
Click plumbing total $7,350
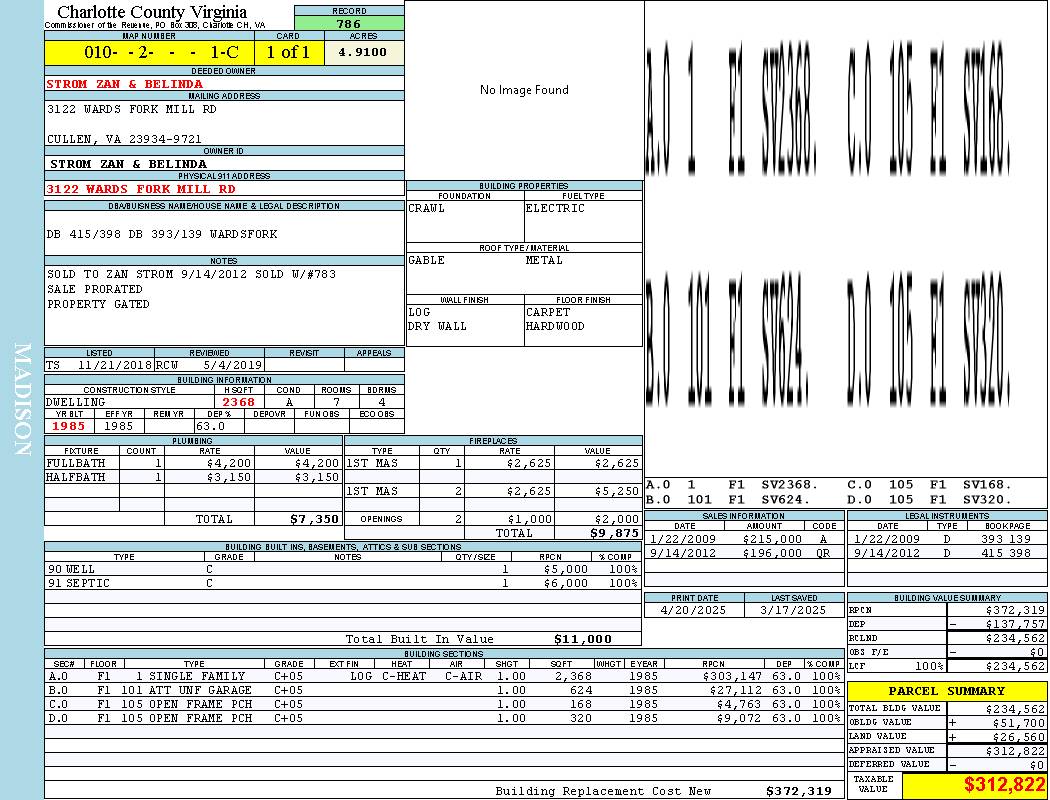click(315, 519)
